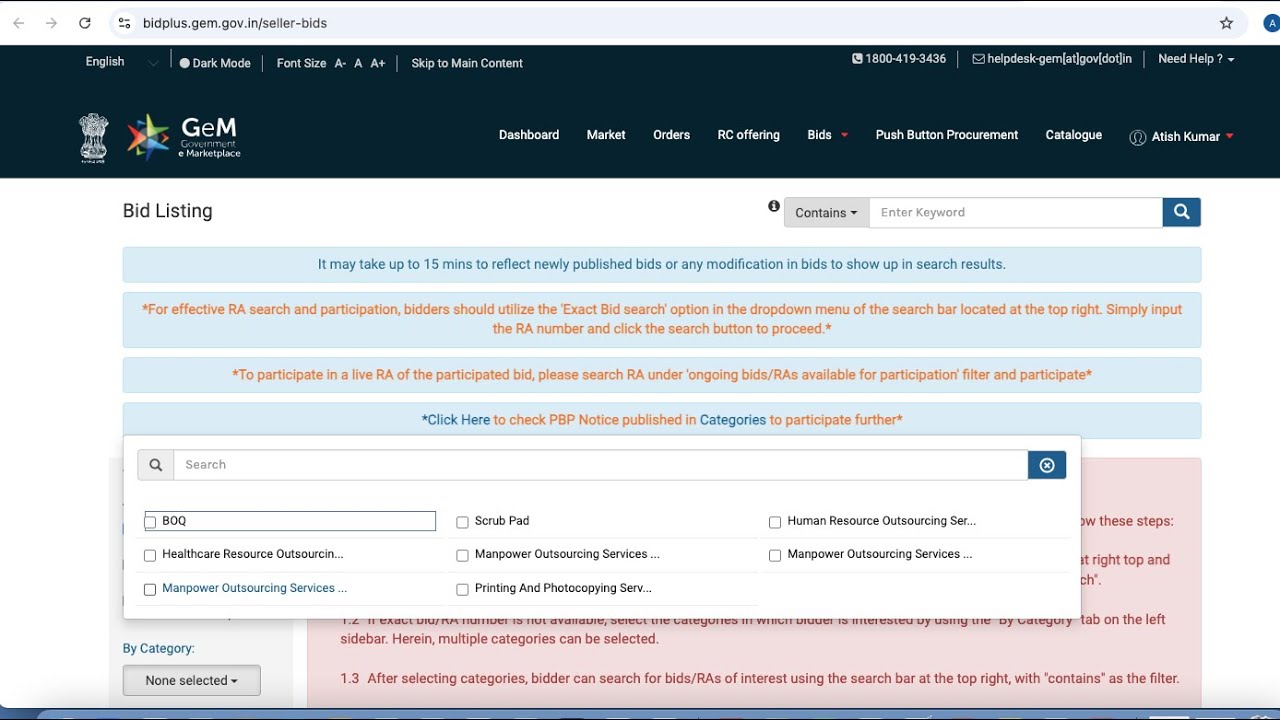Check the Printing And Photocopying Serv... checkbox

(x=462, y=589)
